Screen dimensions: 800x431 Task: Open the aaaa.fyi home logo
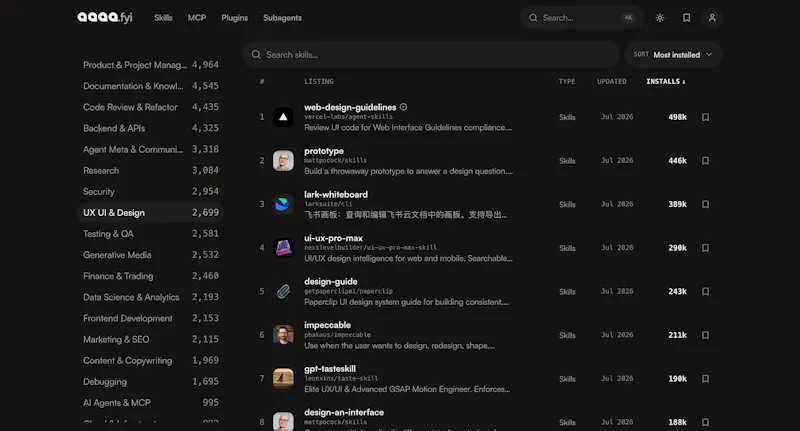[x=105, y=17]
